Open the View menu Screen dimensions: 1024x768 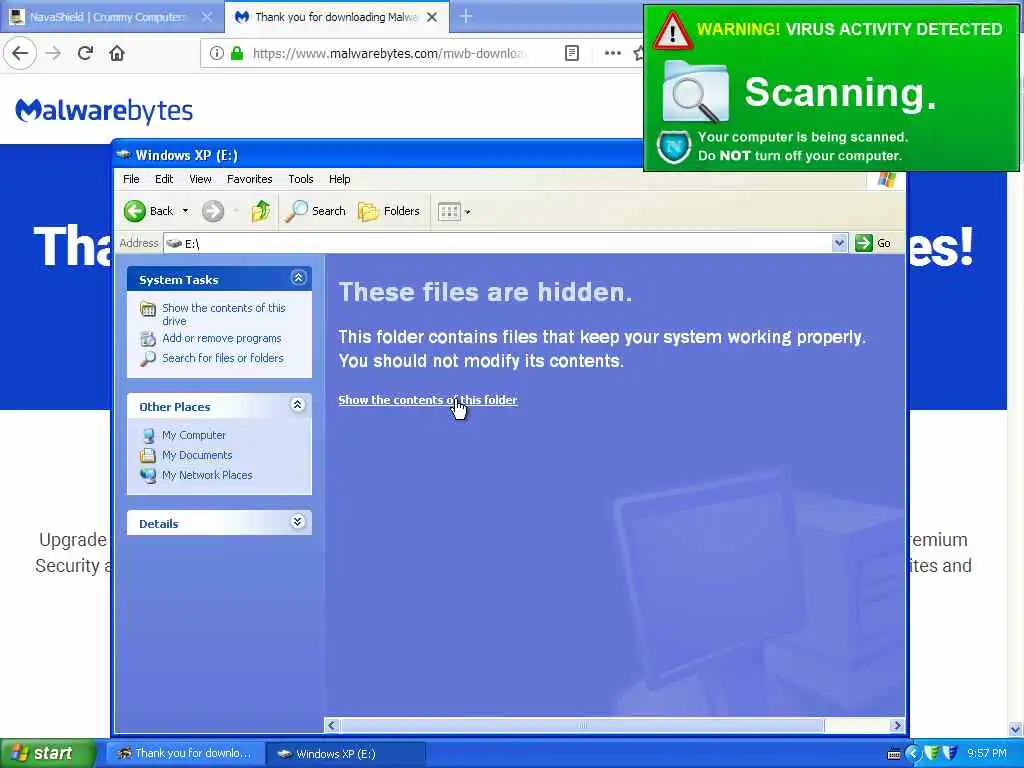click(200, 179)
